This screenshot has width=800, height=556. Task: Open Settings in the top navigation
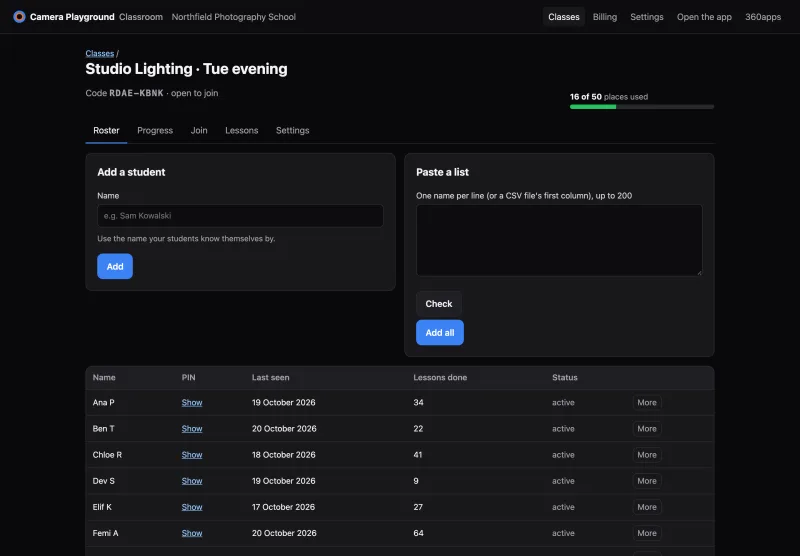(x=646, y=17)
